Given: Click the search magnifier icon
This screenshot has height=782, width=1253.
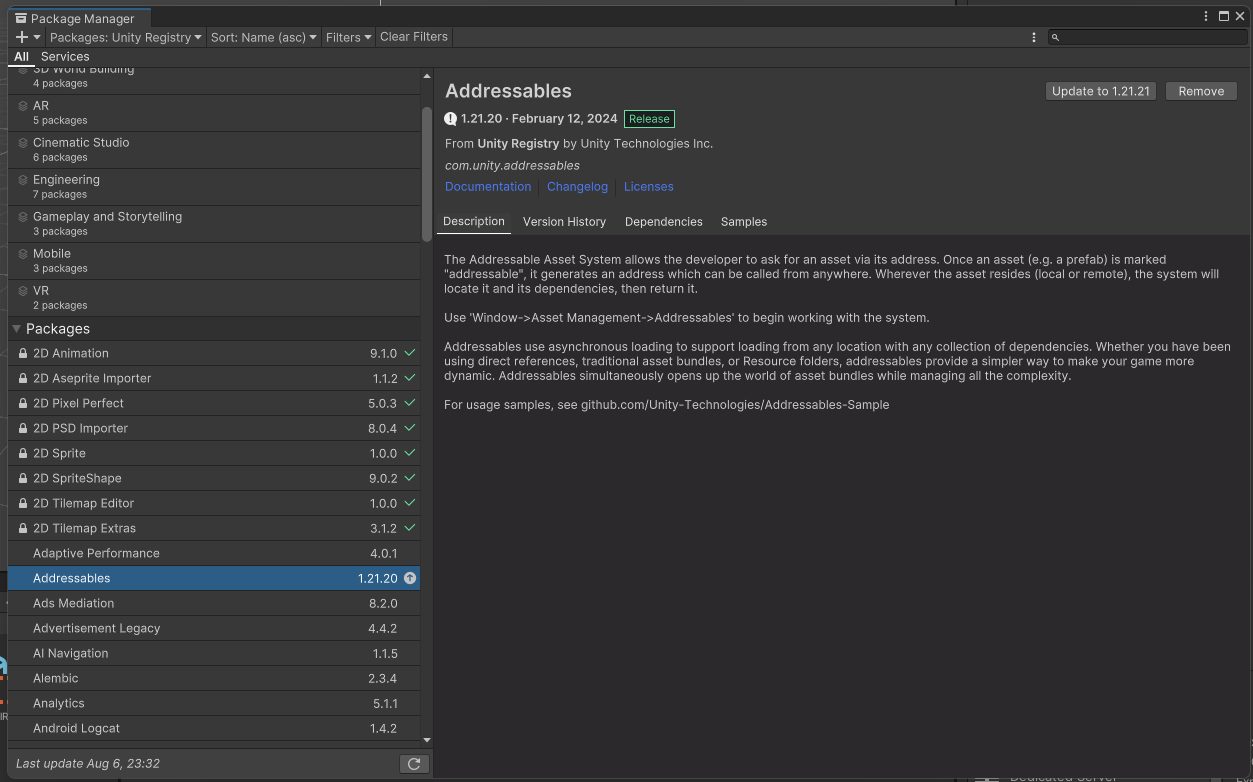Looking at the screenshot, I should click(x=1055, y=37).
